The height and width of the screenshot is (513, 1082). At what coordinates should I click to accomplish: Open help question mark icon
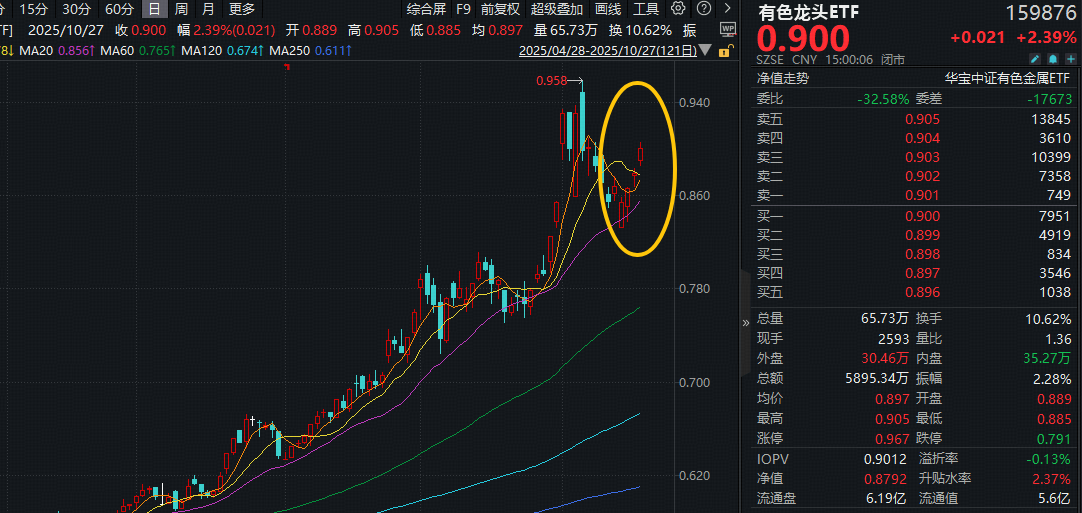coord(703,9)
